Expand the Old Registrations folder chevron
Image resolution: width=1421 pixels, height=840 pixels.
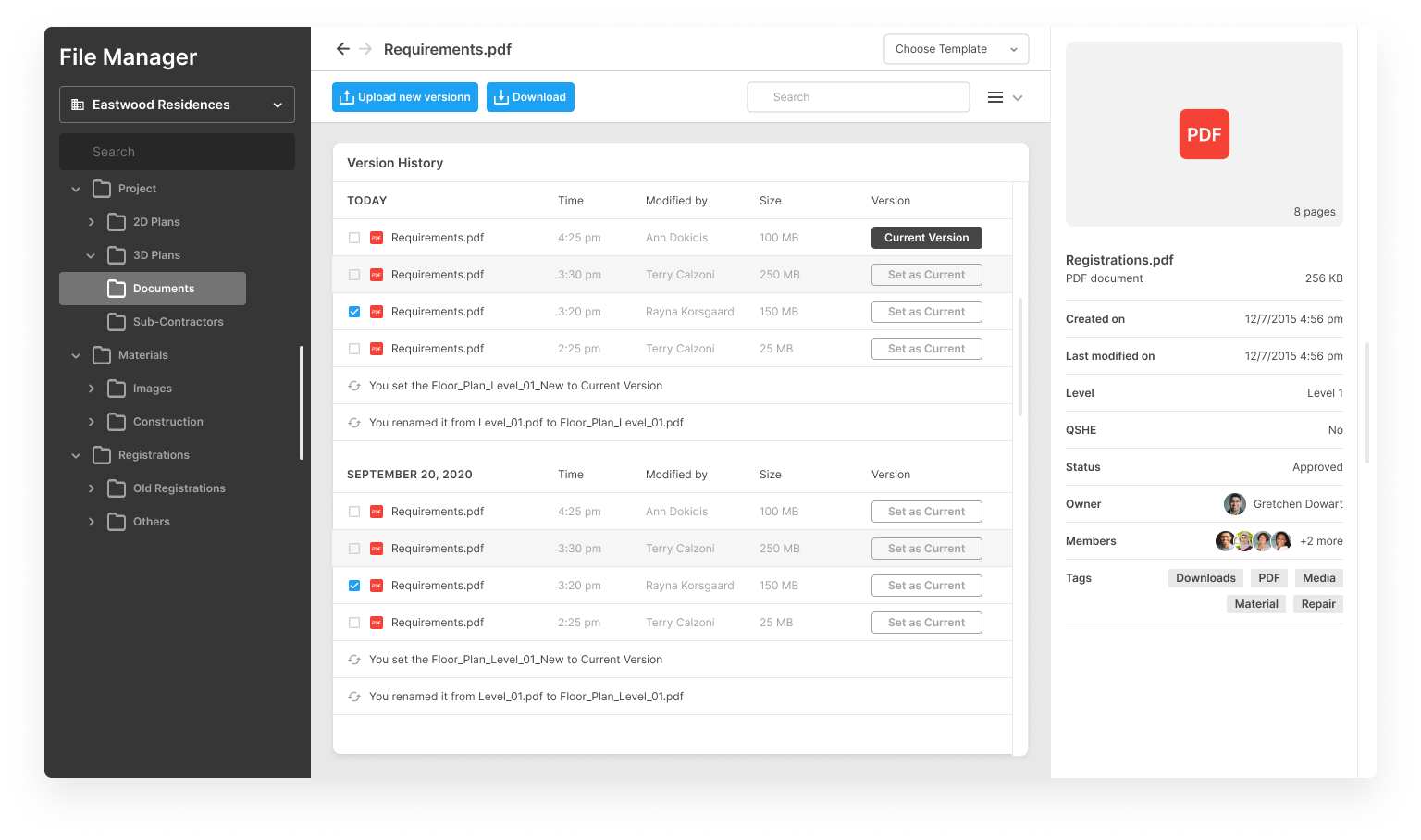pyautogui.click(x=91, y=488)
